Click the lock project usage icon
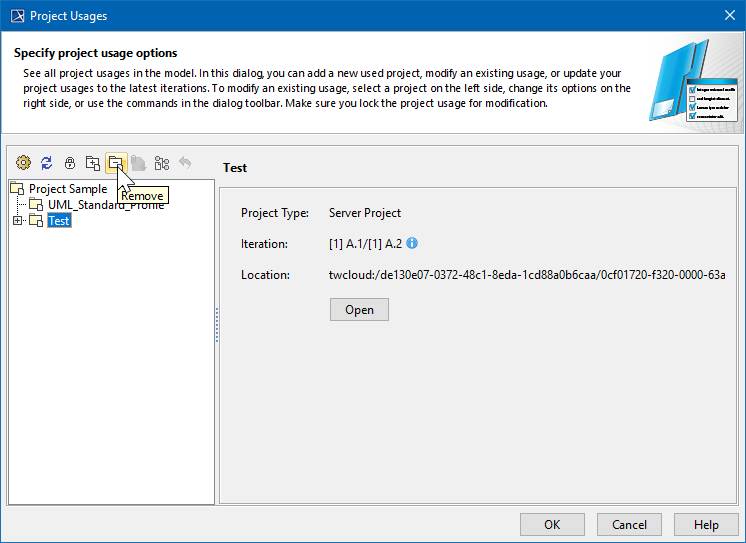This screenshot has height=543, width=746. coord(69,163)
